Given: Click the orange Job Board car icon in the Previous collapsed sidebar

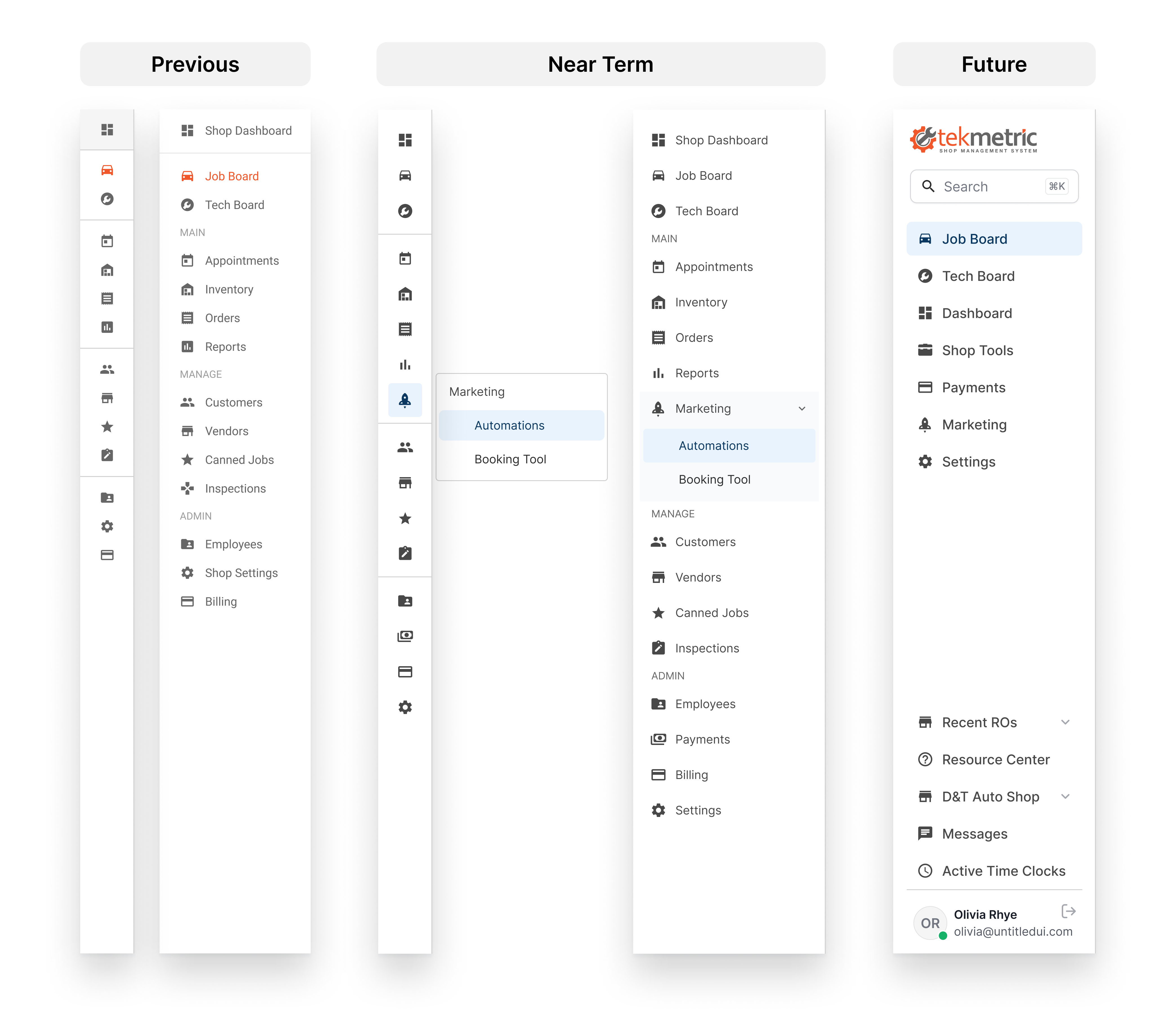Looking at the screenshot, I should coord(107,170).
